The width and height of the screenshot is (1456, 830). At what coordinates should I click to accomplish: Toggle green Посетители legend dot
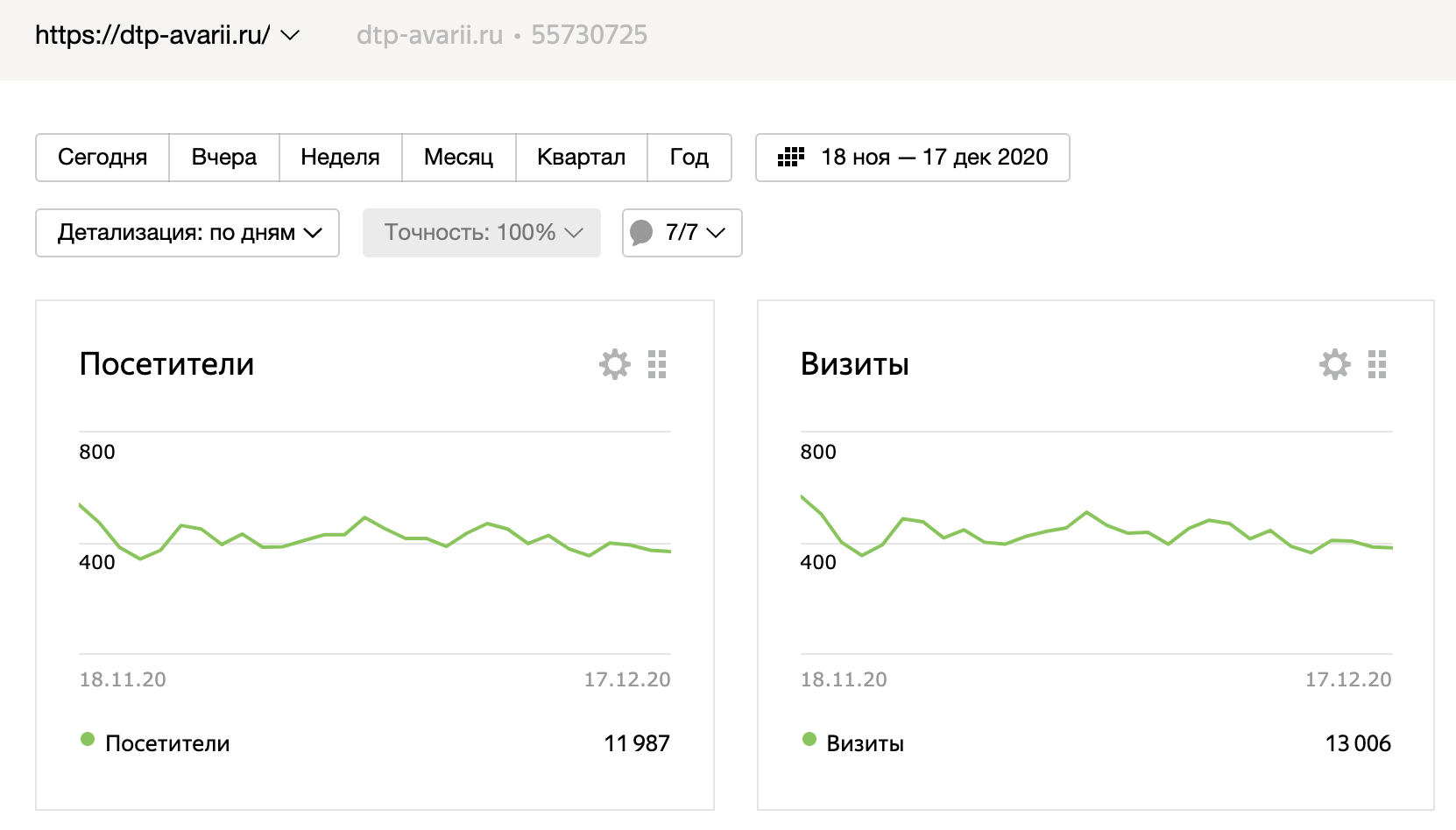pos(88,739)
